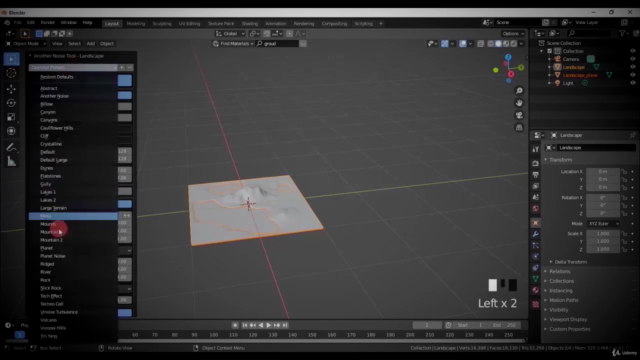This screenshot has width=640, height=360.
Task: Click the timeline play button
Action: pos(269,325)
